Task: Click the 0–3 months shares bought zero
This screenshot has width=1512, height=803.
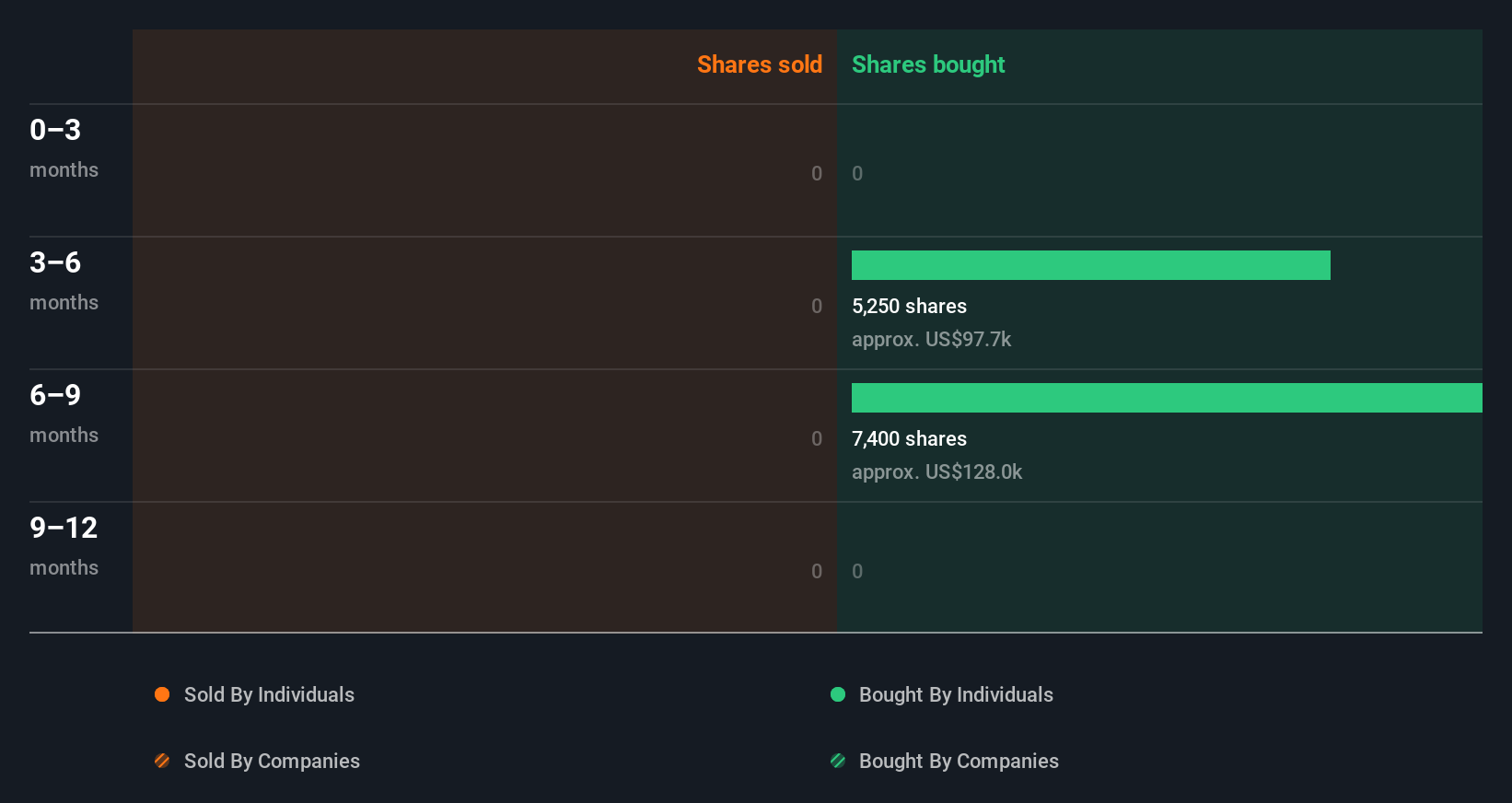Action: point(857,173)
